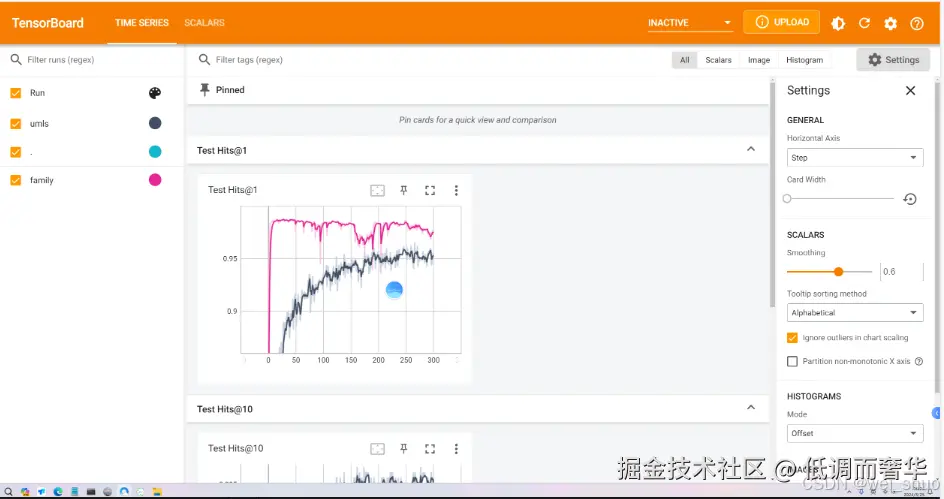Screen dimensions: 944x499
Task: Open the INACTIVE plugins dropdown
Action: pos(690,23)
